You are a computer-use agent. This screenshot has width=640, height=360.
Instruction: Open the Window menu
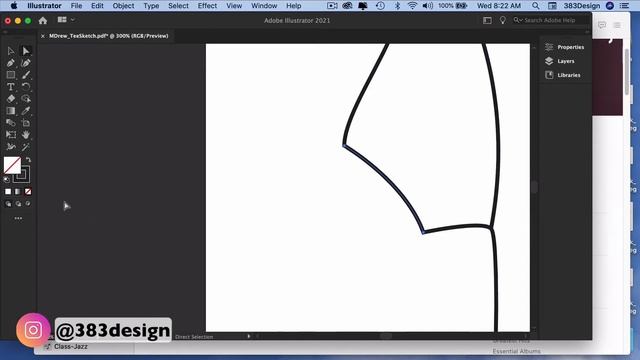pos(264,6)
